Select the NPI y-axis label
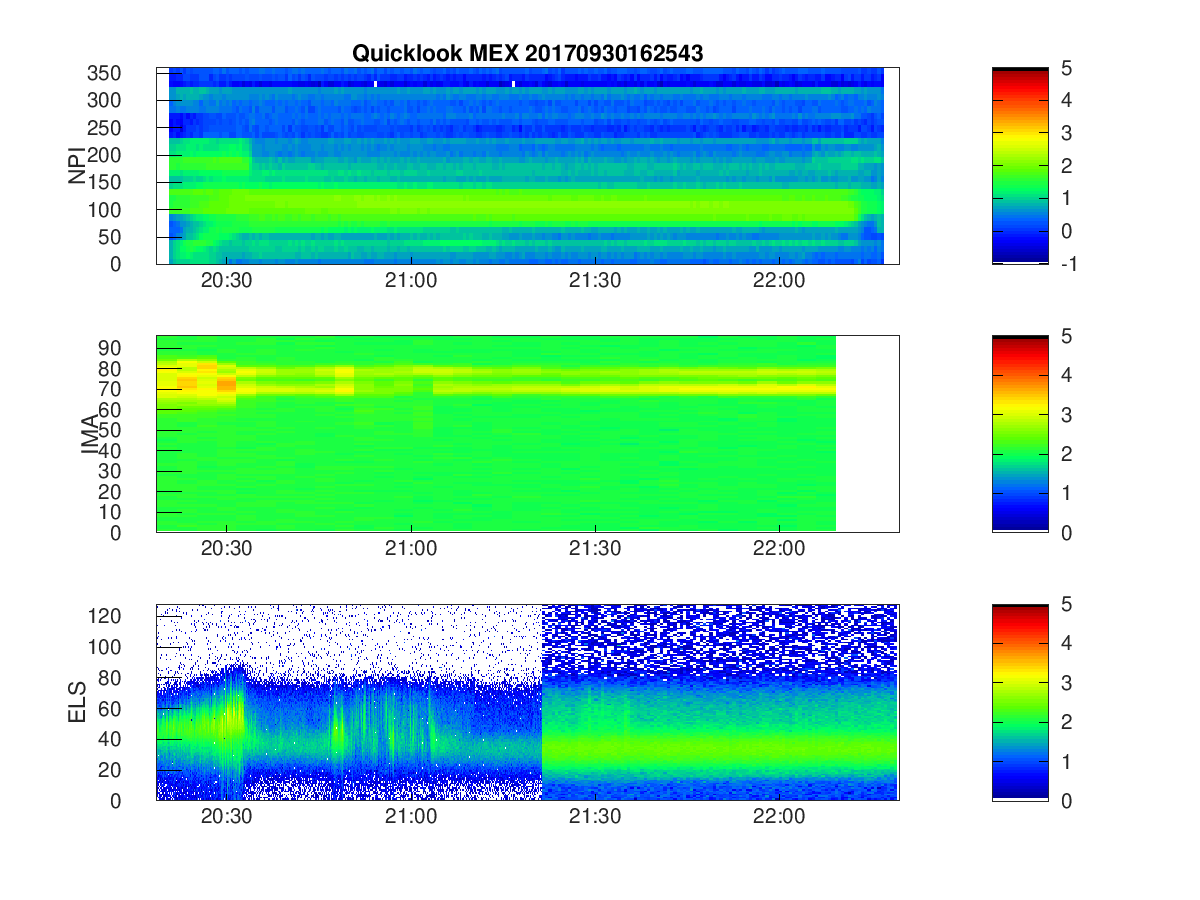This screenshot has height=900, width=1200. [x=77, y=166]
